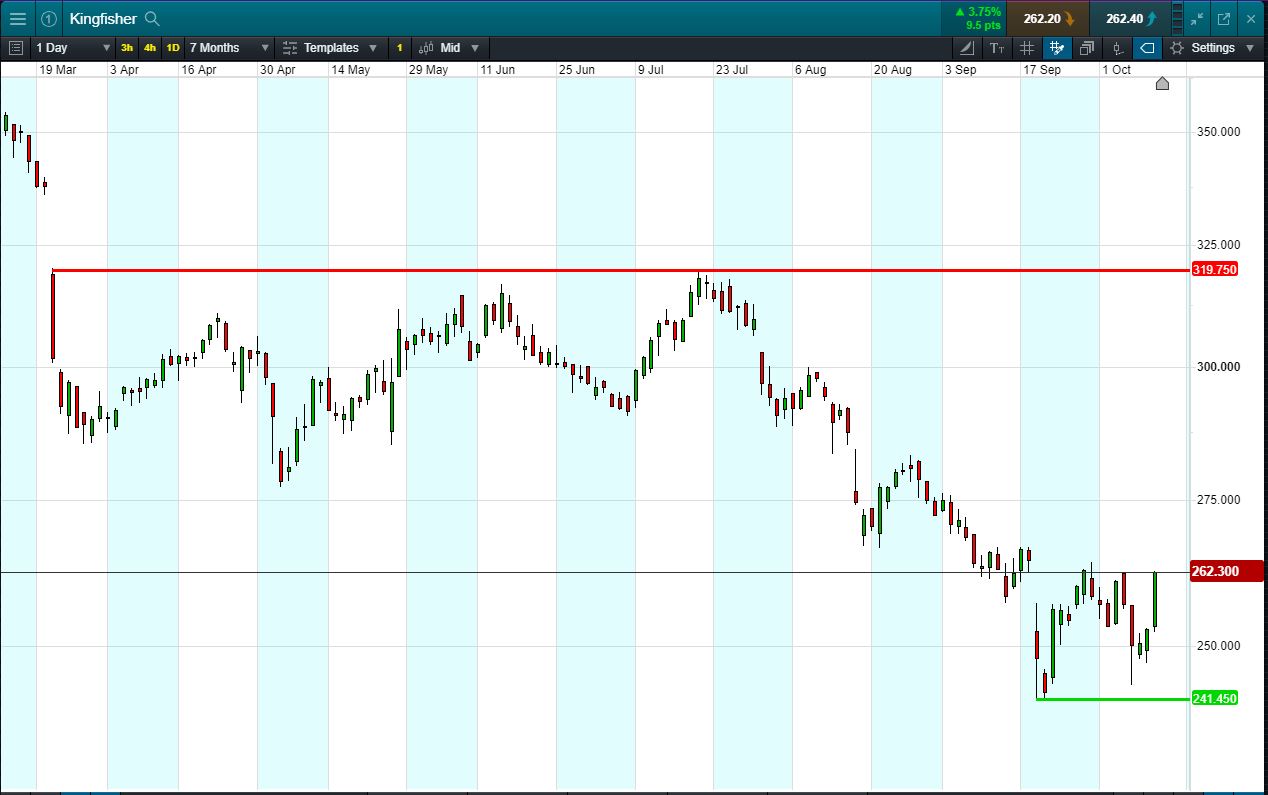The image size is (1268, 795).
Task: Click the buy price 262.40 button
Action: (x=1131, y=18)
